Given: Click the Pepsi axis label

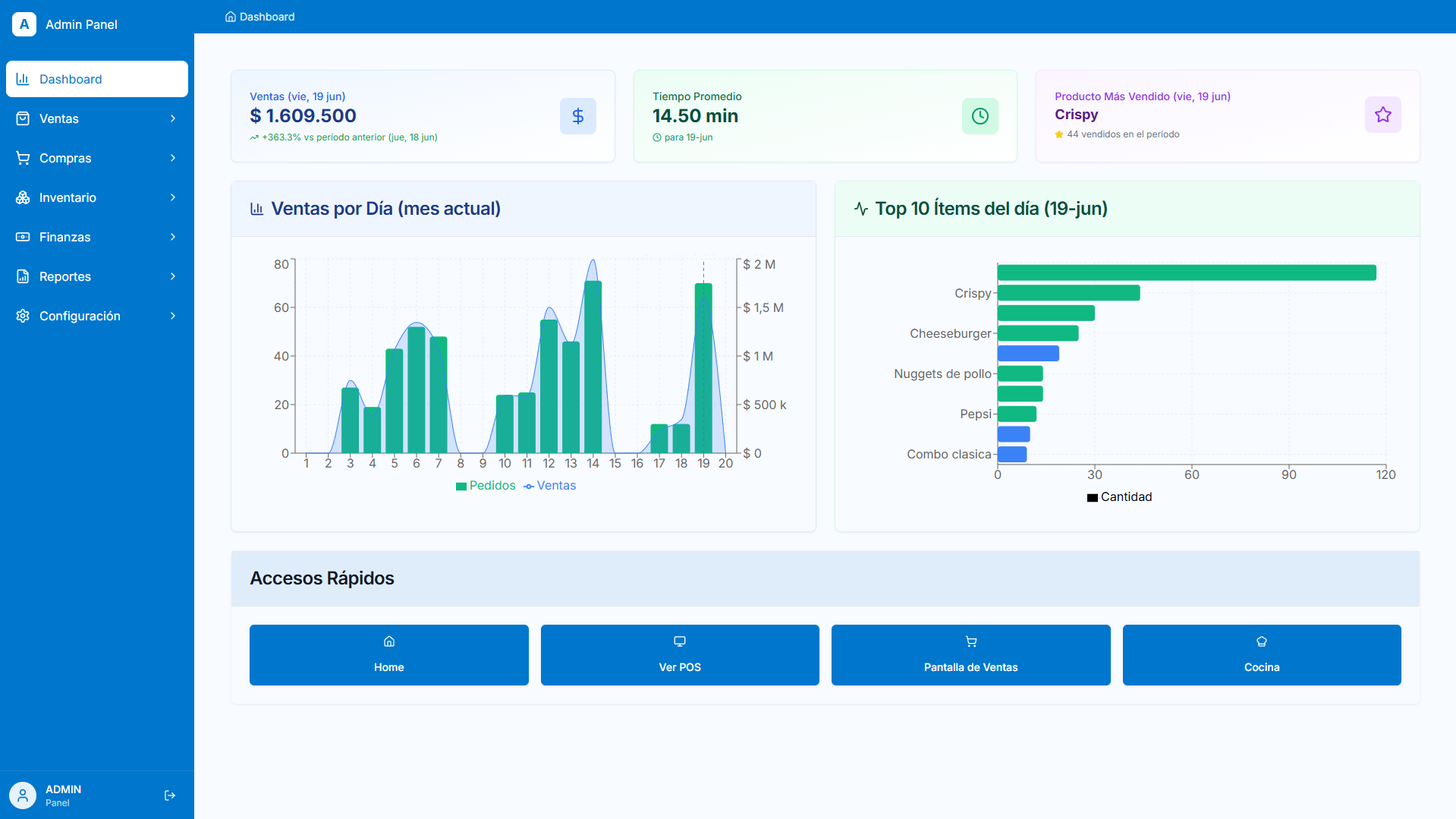Looking at the screenshot, I should coord(975,414).
